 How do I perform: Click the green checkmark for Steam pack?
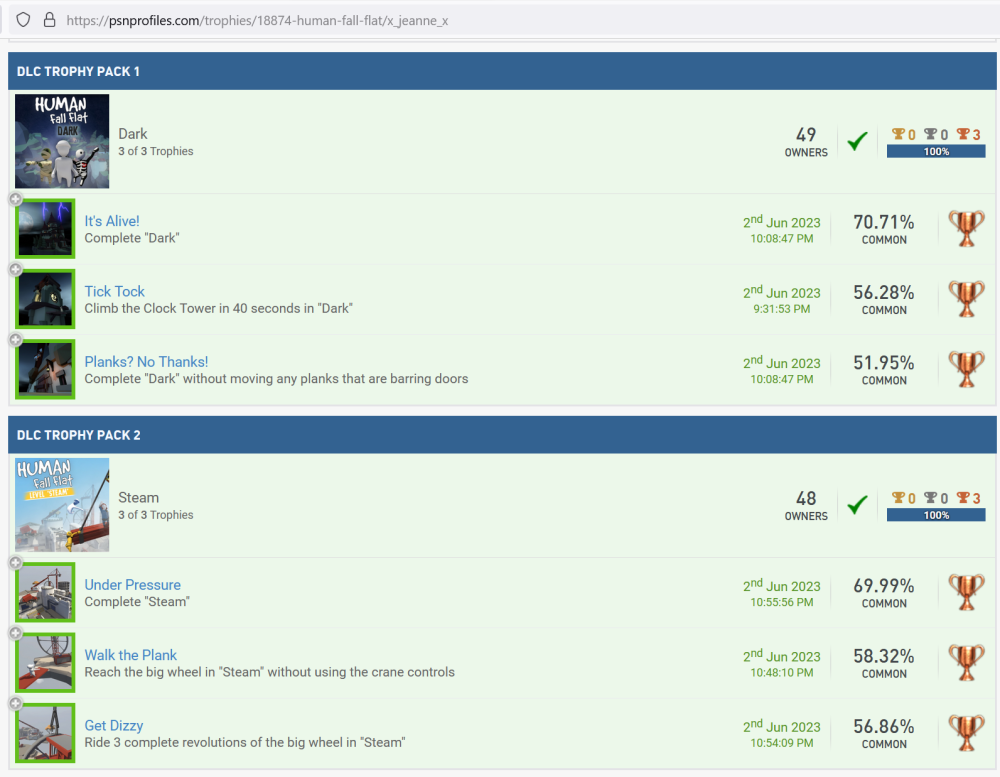click(x=856, y=506)
